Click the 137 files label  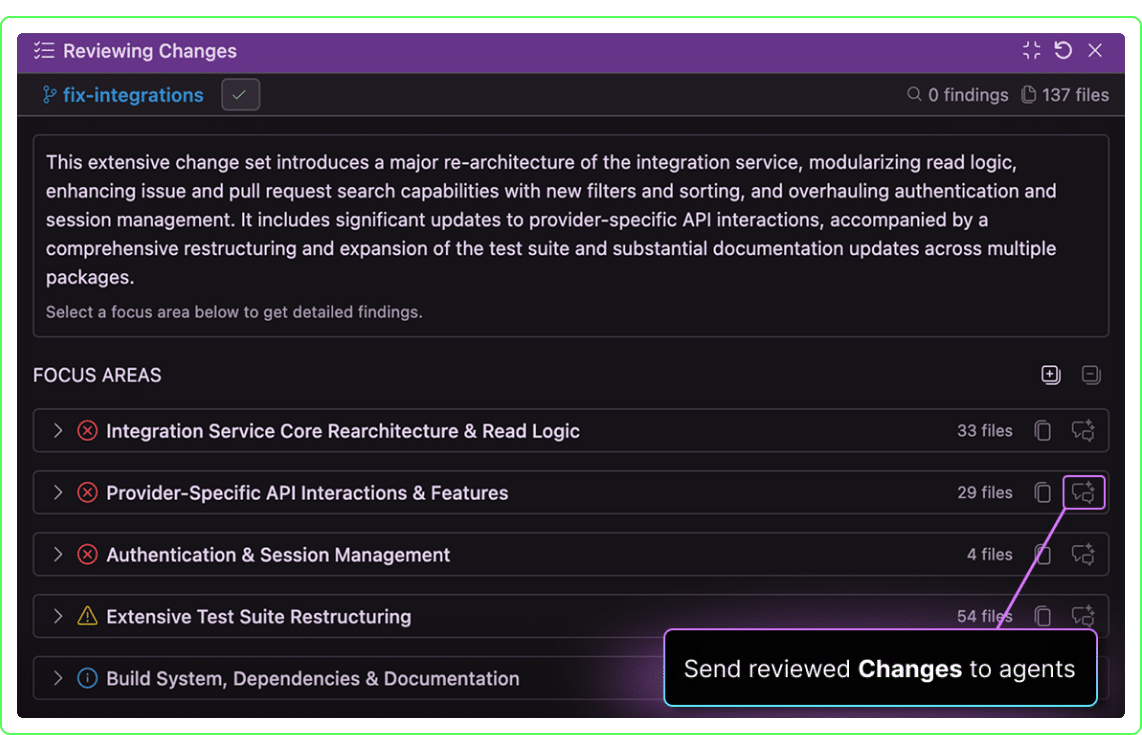[x=1075, y=95]
